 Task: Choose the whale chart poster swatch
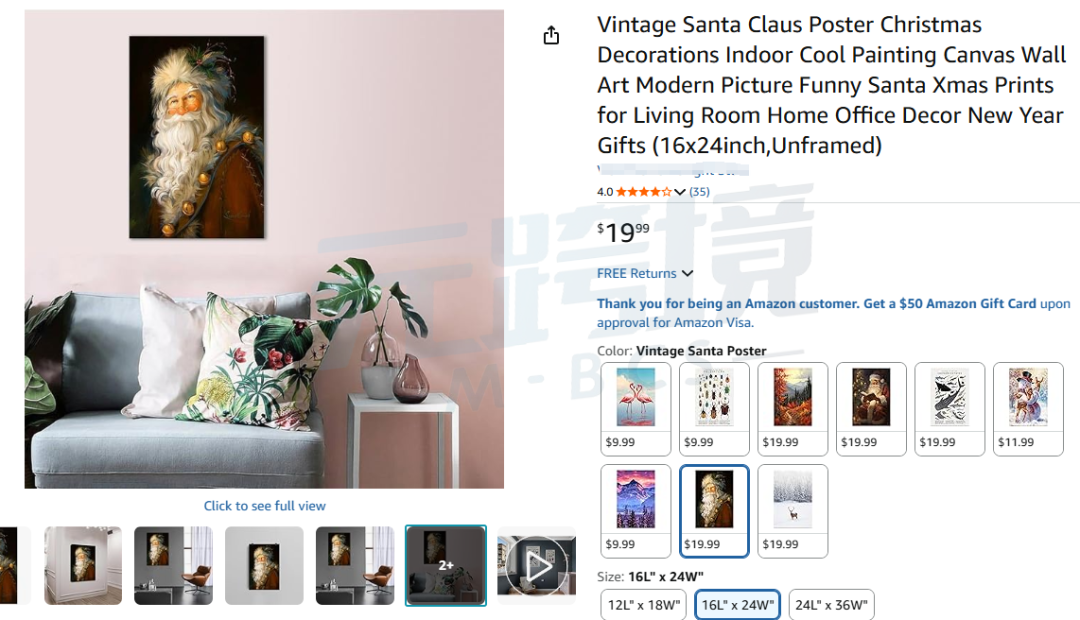coord(949,409)
